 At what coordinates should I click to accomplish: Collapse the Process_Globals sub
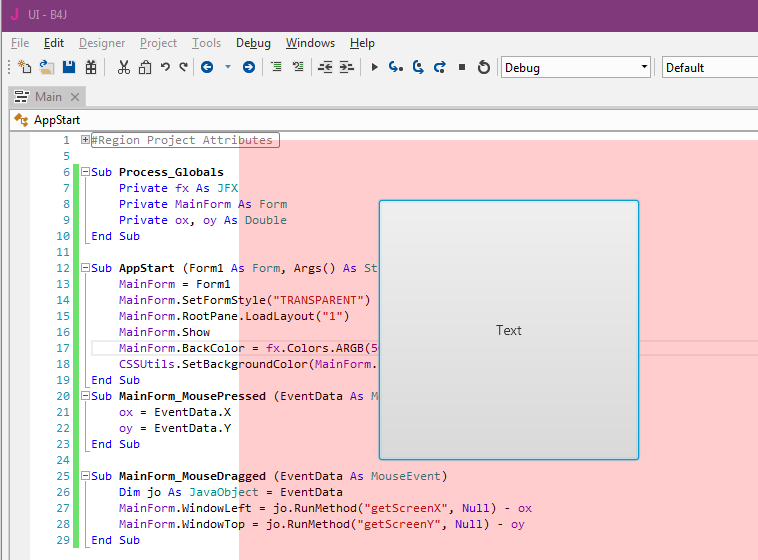(x=86, y=172)
